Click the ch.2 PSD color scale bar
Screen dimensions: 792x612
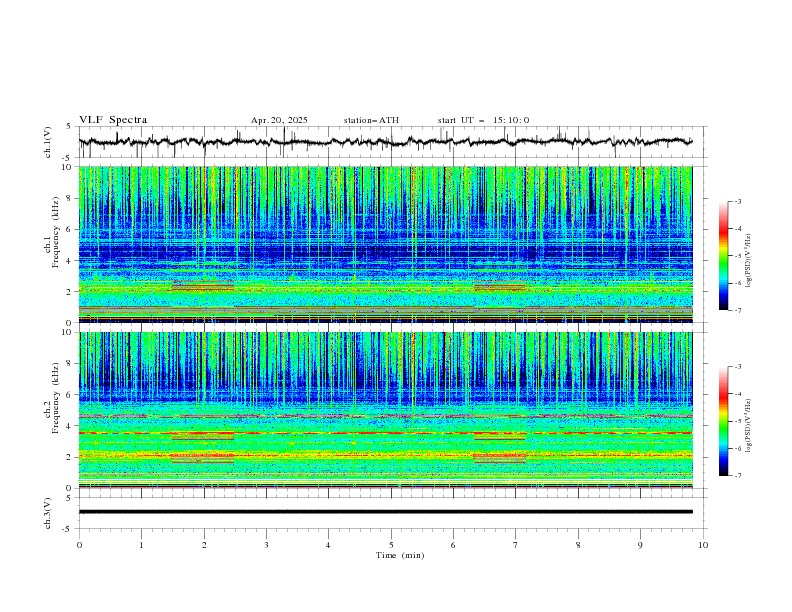point(724,421)
